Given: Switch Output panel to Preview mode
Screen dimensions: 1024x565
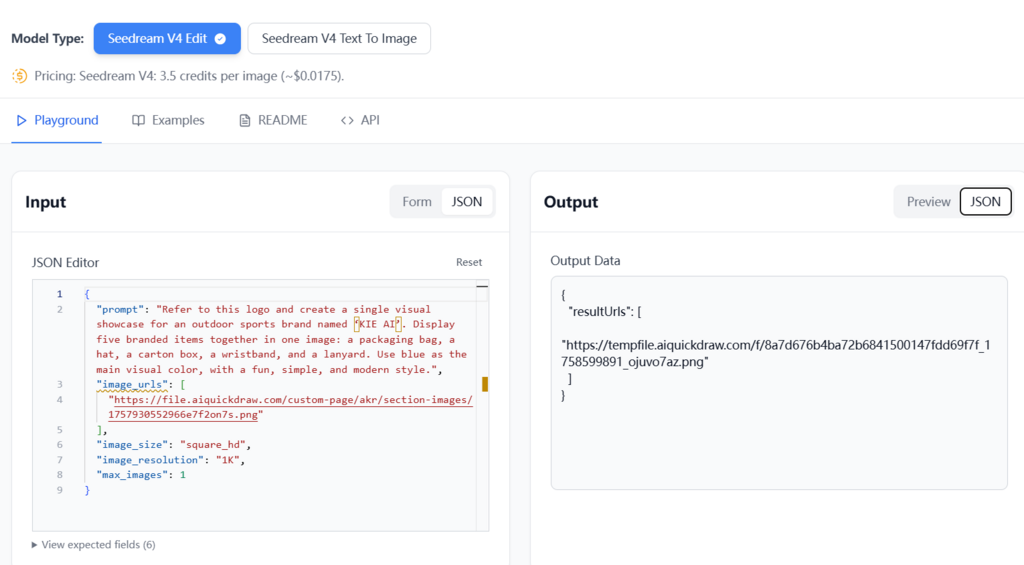Looking at the screenshot, I should point(928,202).
